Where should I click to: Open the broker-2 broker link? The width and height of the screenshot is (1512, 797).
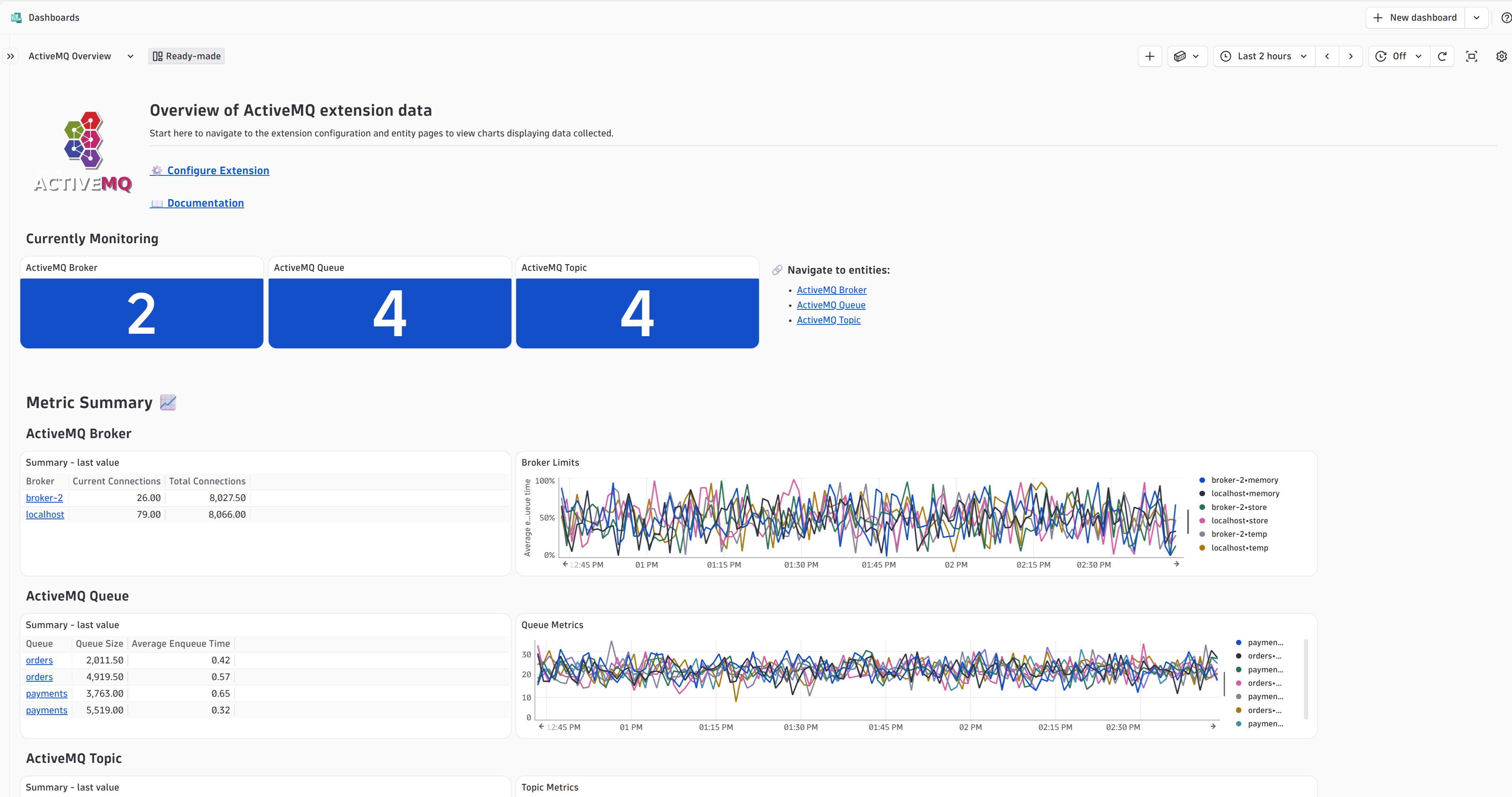tap(44, 498)
